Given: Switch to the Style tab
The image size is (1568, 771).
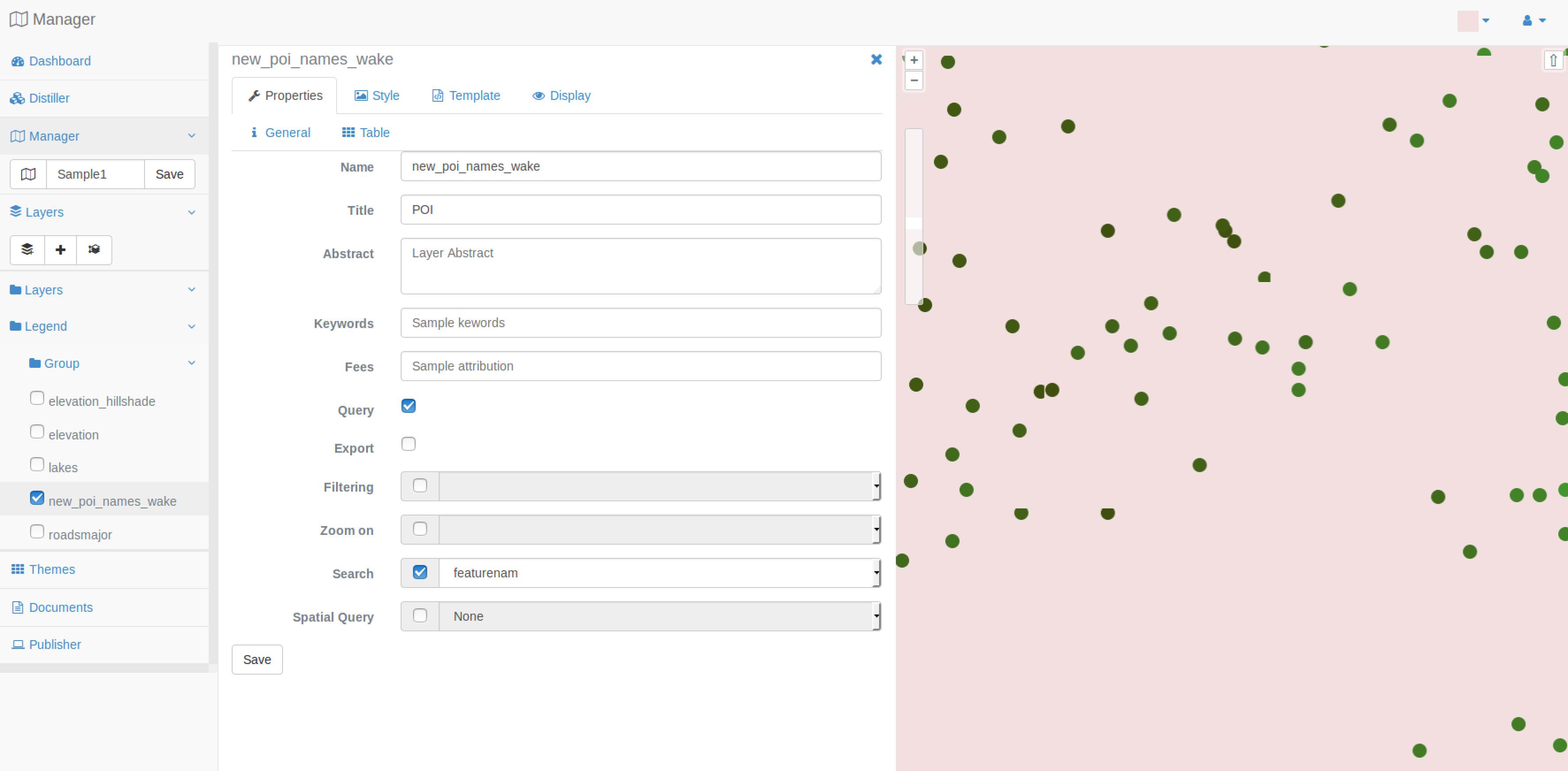Looking at the screenshot, I should tap(377, 95).
